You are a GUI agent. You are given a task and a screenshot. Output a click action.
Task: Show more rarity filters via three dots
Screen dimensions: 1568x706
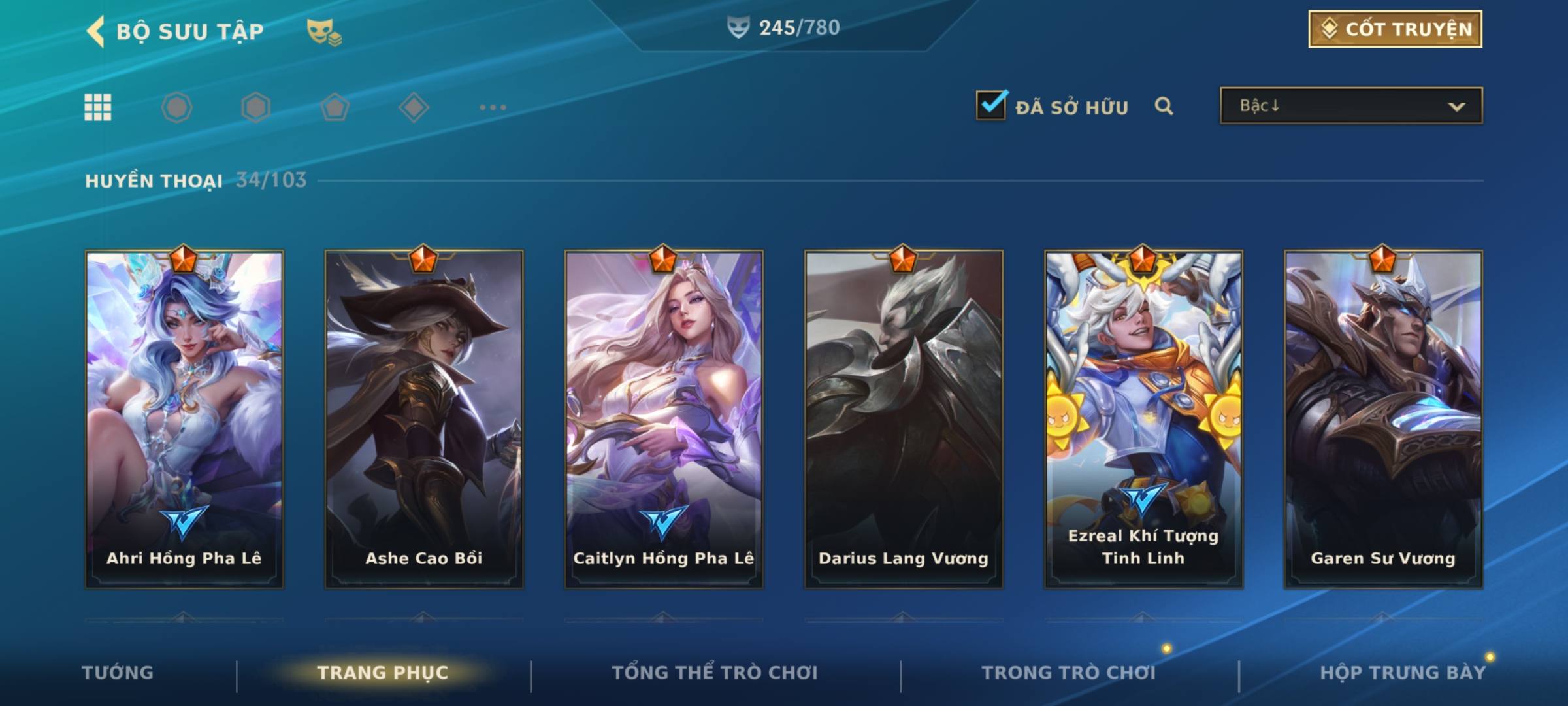pos(493,107)
